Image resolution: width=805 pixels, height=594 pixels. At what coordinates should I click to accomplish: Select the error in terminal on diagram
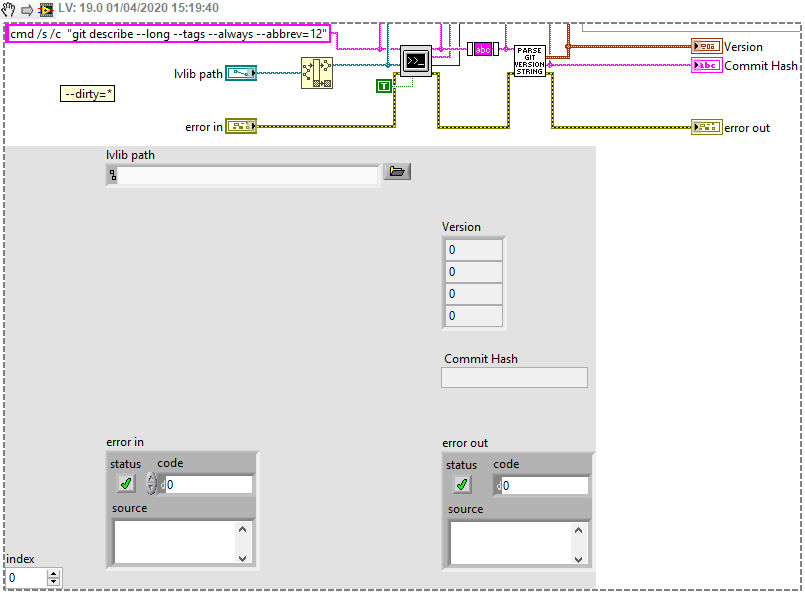tap(241, 126)
